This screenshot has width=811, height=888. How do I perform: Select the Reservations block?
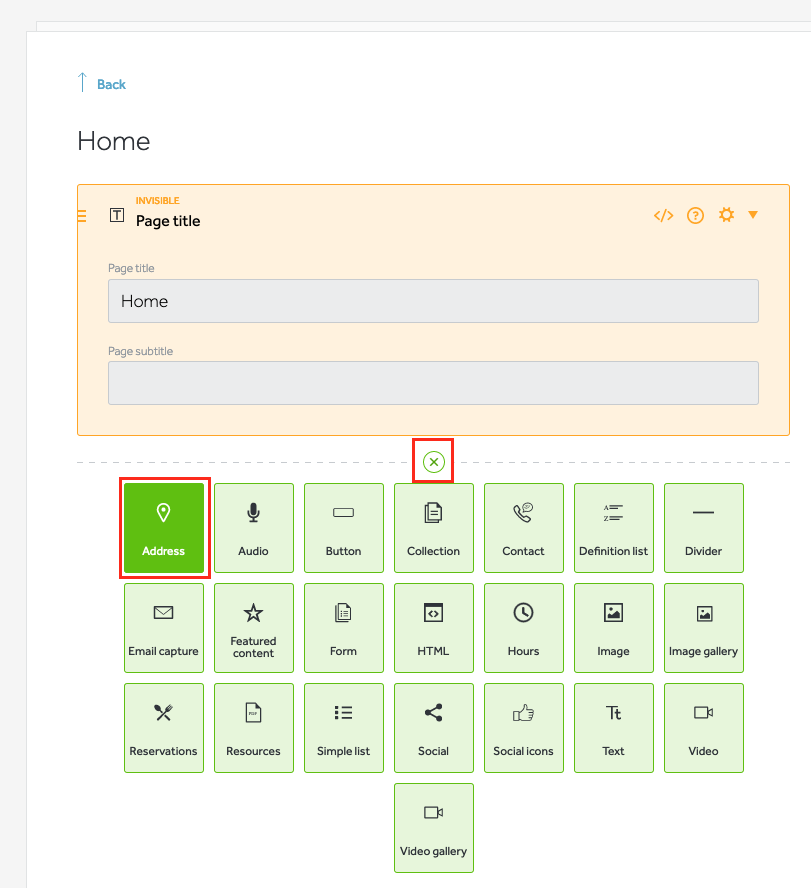click(163, 728)
